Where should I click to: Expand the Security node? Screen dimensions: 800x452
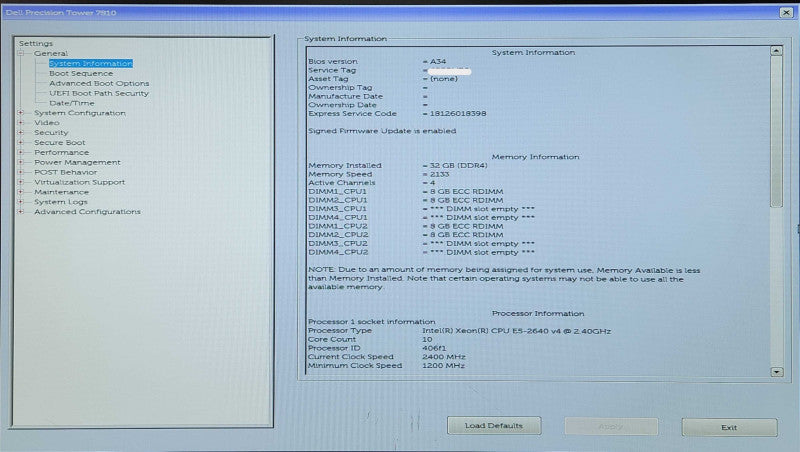coord(21,132)
